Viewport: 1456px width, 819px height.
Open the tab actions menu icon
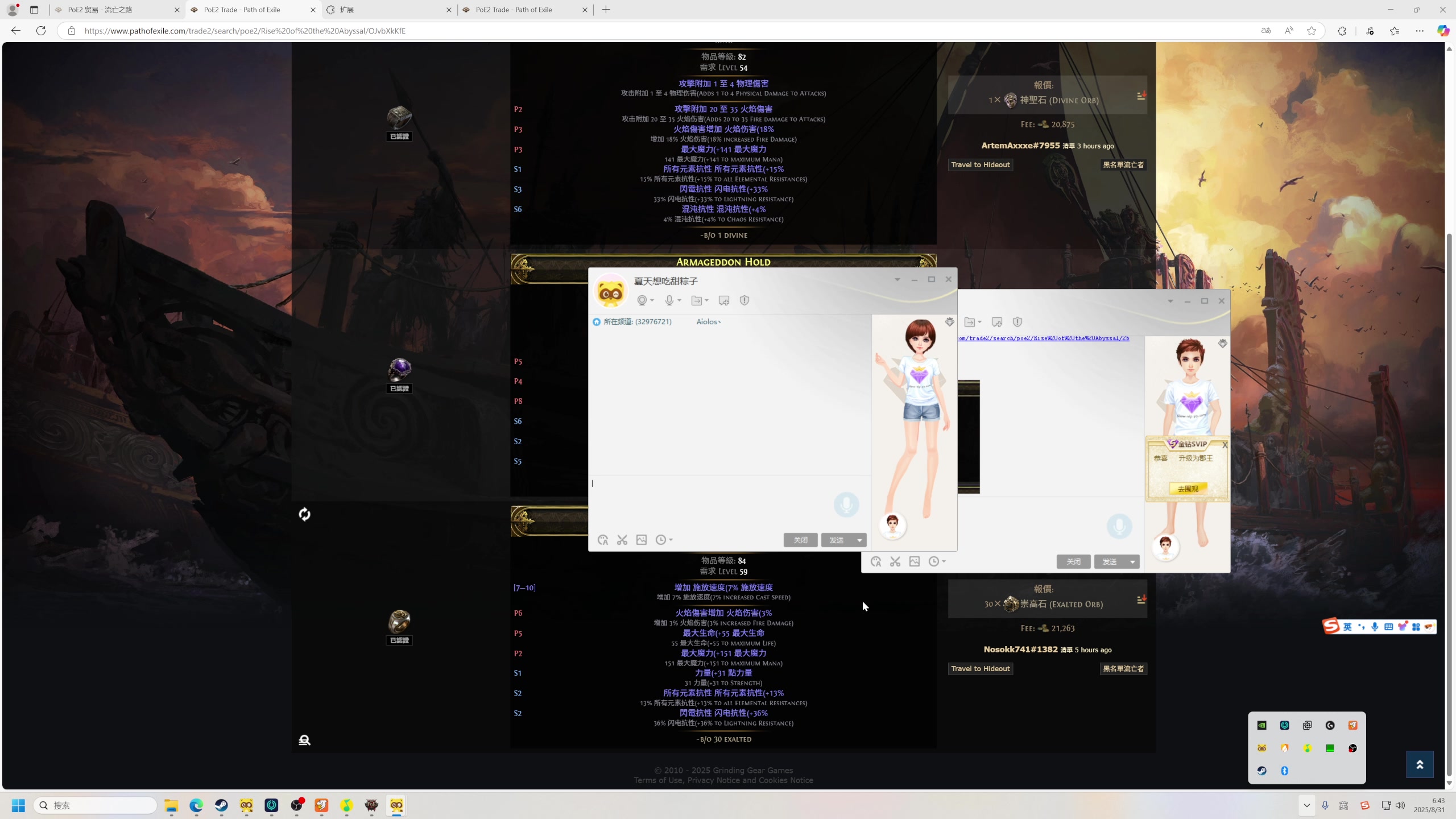[34, 10]
